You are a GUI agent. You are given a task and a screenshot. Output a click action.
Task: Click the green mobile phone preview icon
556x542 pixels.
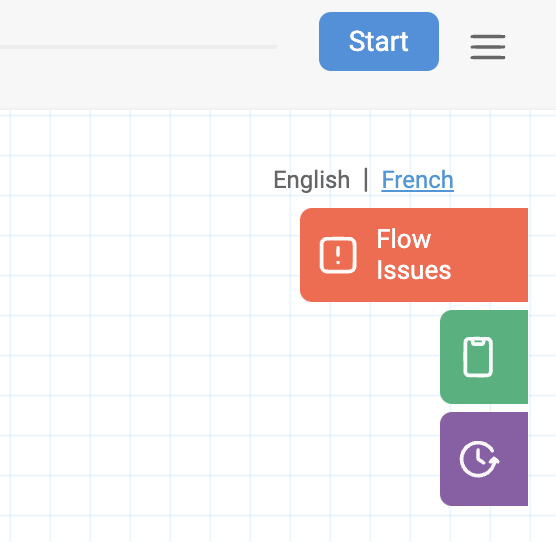coord(478,357)
